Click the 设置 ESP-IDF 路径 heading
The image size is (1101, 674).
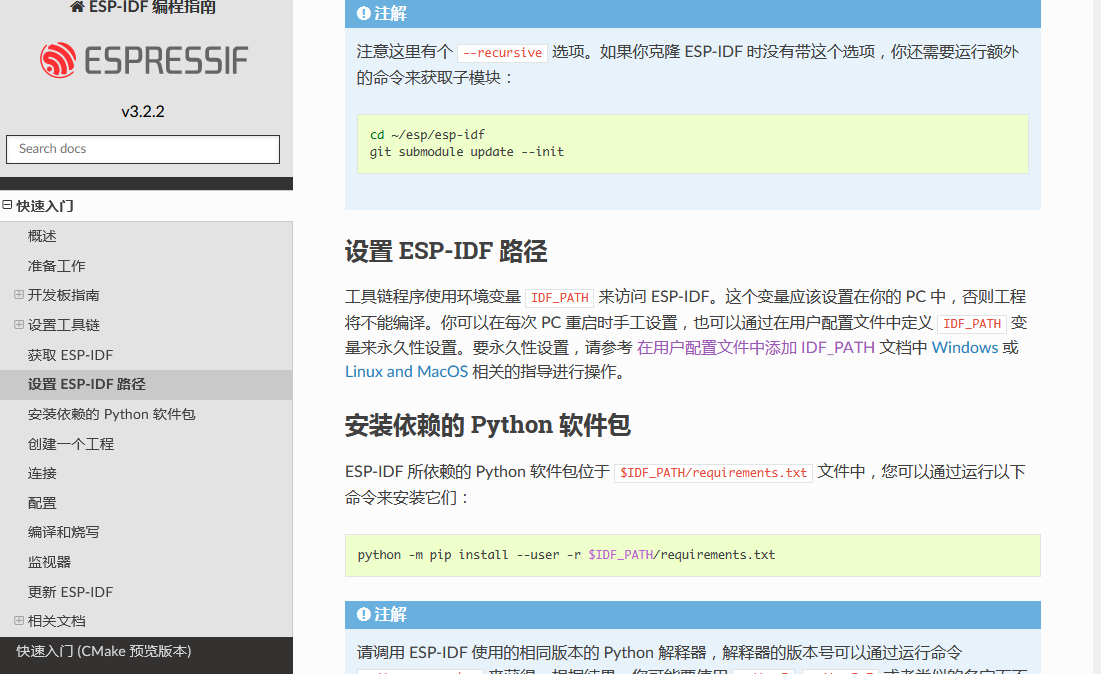446,251
